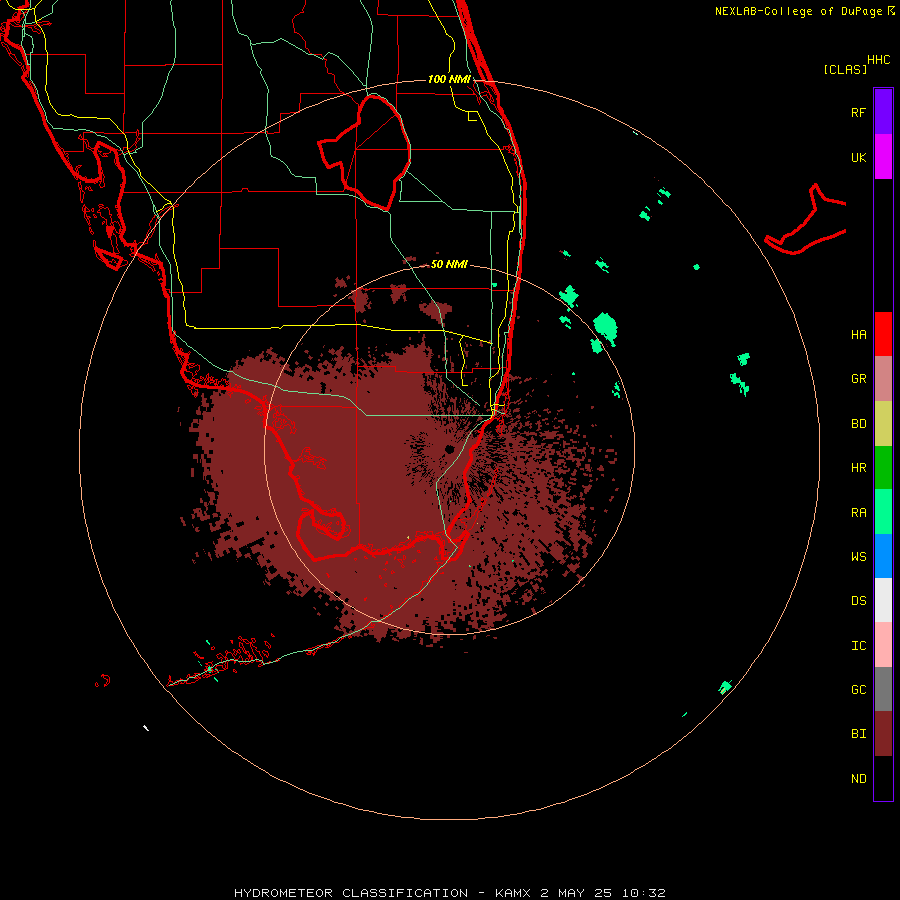Click the HR green legend swatch
This screenshot has width=900, height=900.
(x=883, y=468)
